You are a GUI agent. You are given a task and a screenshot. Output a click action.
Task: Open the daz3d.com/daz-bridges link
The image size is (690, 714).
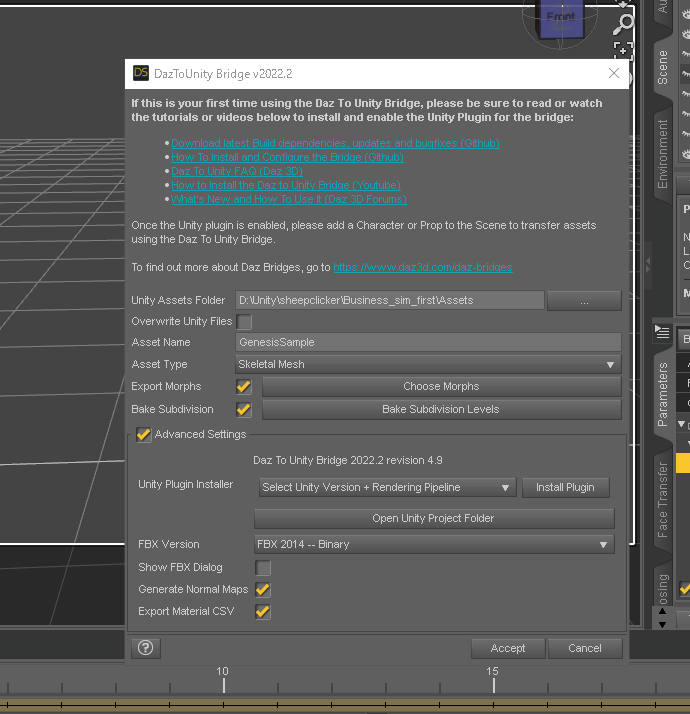tap(423, 267)
